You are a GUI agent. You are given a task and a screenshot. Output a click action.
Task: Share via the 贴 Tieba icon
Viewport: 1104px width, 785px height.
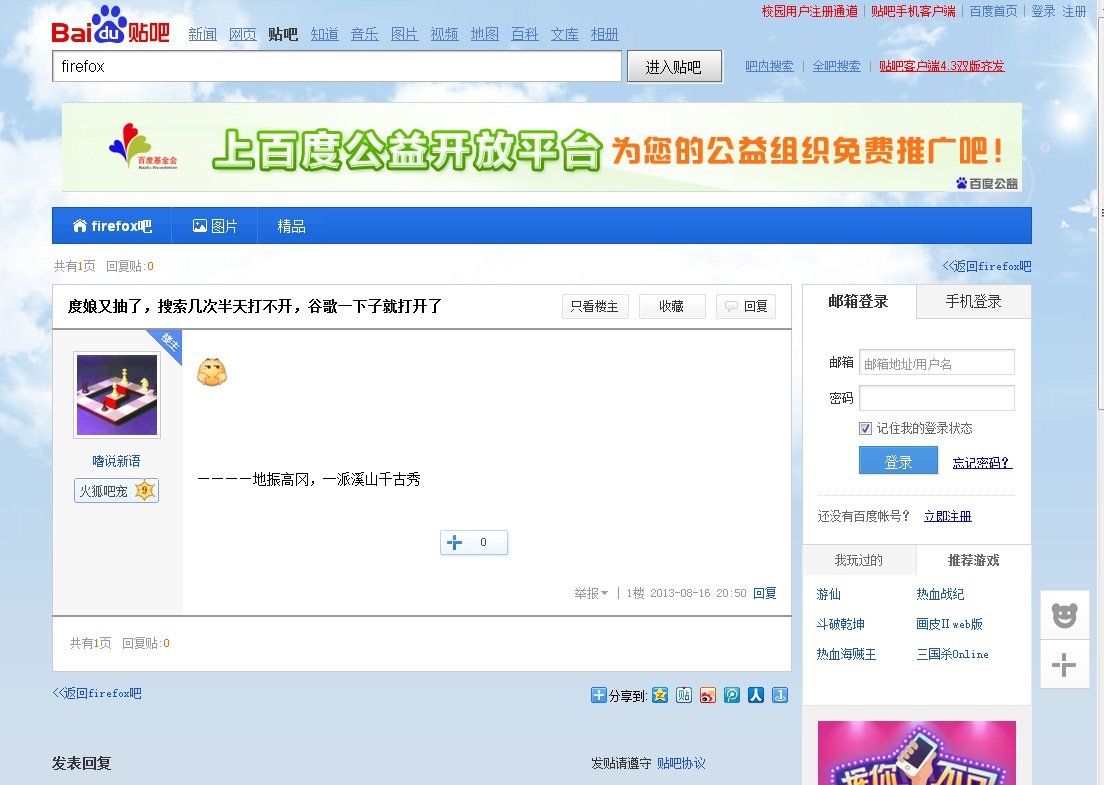(684, 696)
